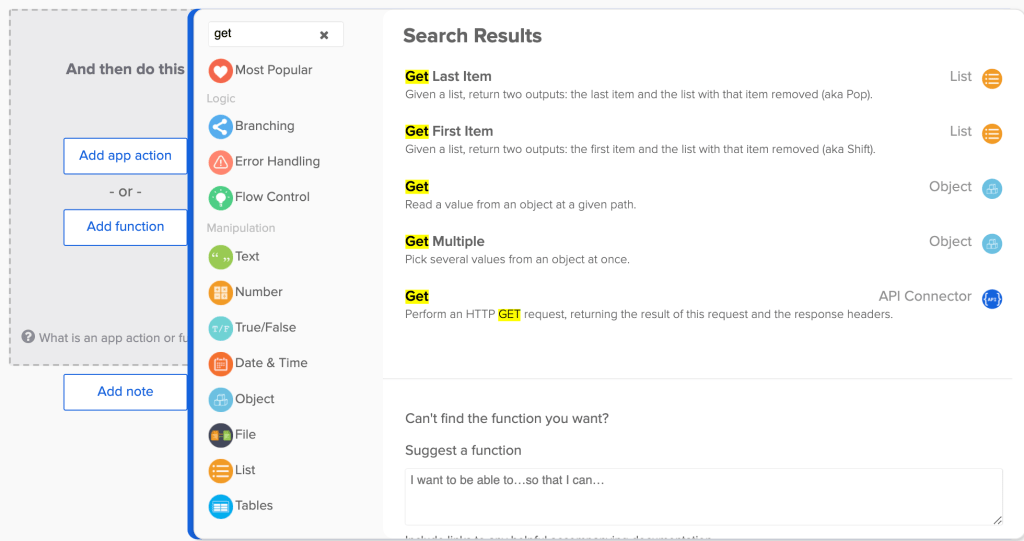Select the Get Multiple object function
Viewport: 1024px width, 541px height.
(x=445, y=242)
